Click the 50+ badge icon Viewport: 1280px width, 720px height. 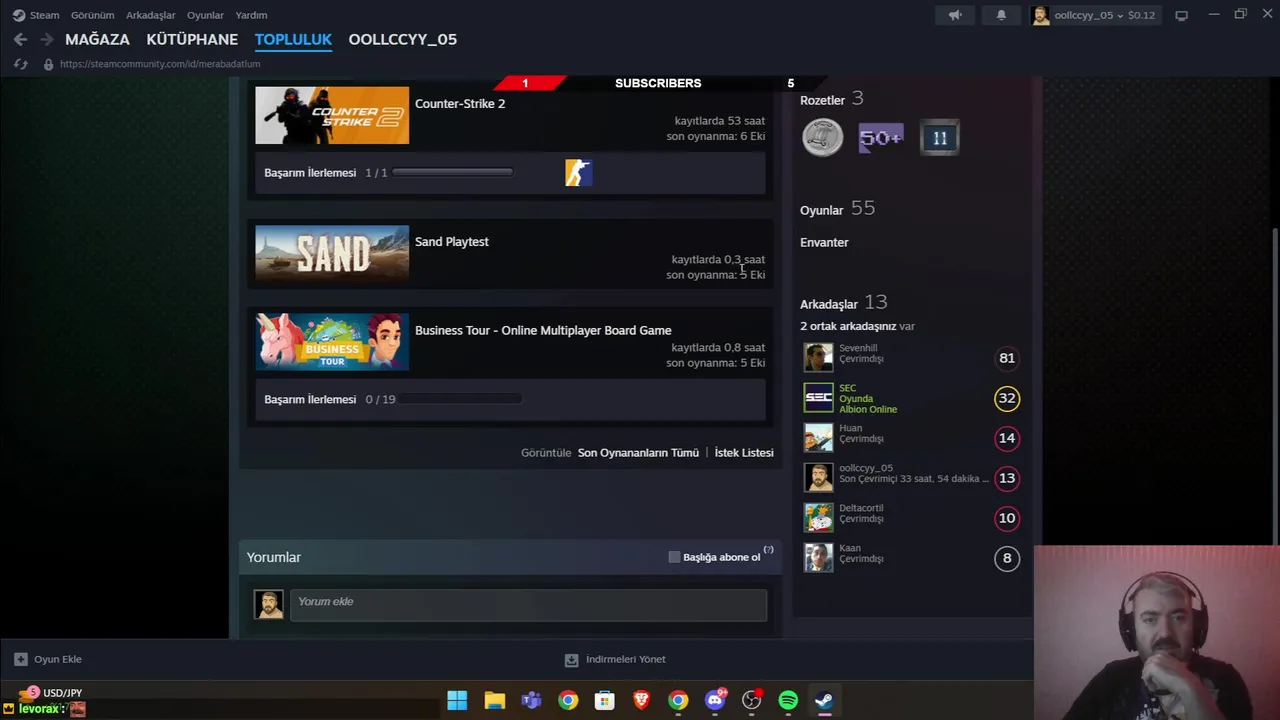click(881, 138)
